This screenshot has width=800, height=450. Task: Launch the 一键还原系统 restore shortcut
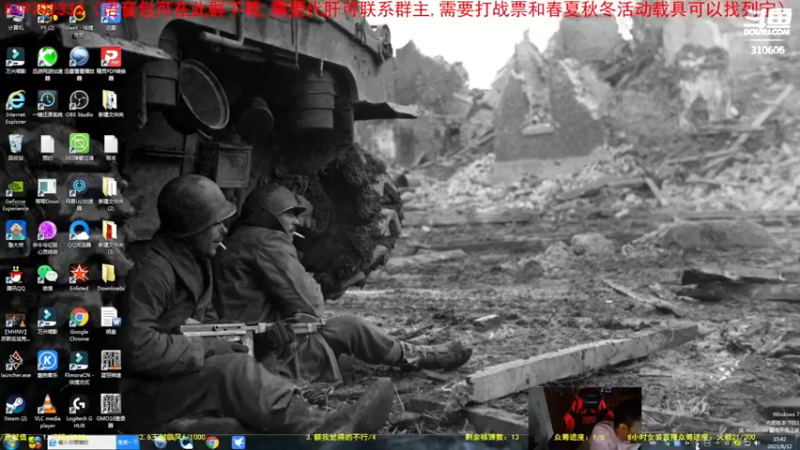pos(47,104)
